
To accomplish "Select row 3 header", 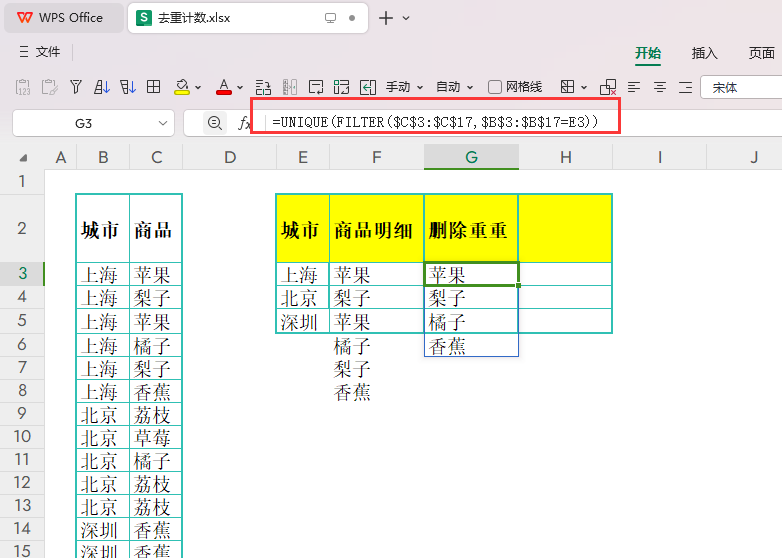I will 22,273.
